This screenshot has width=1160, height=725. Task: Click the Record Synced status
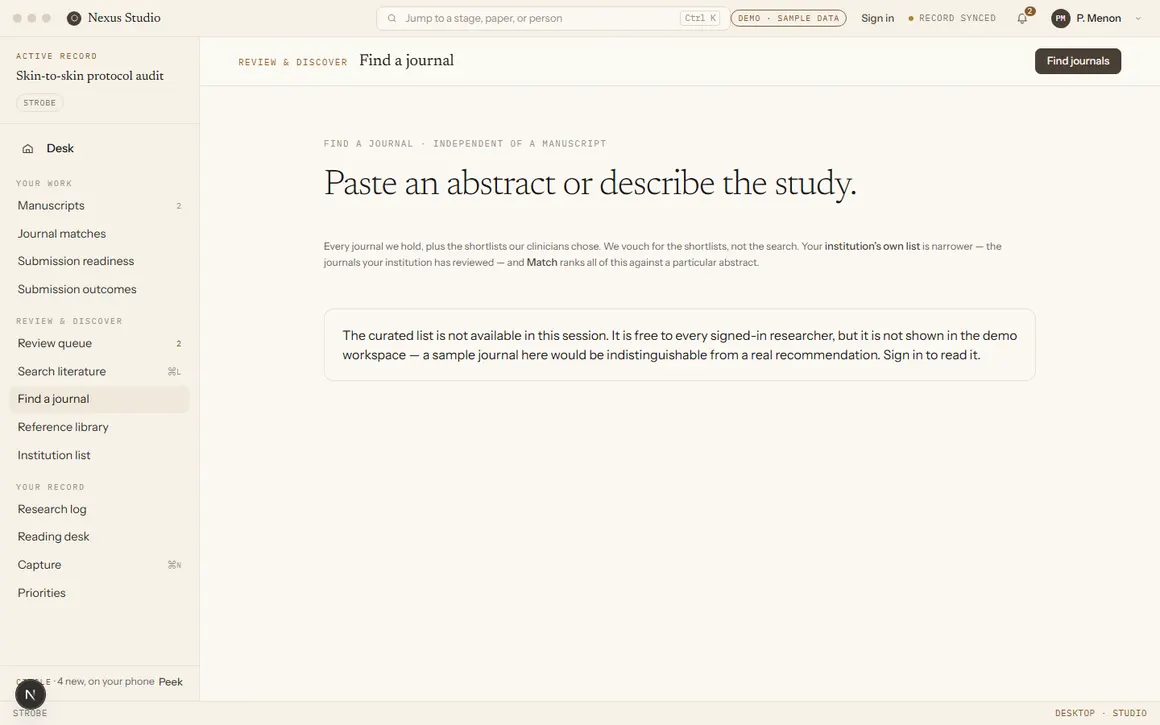point(952,18)
